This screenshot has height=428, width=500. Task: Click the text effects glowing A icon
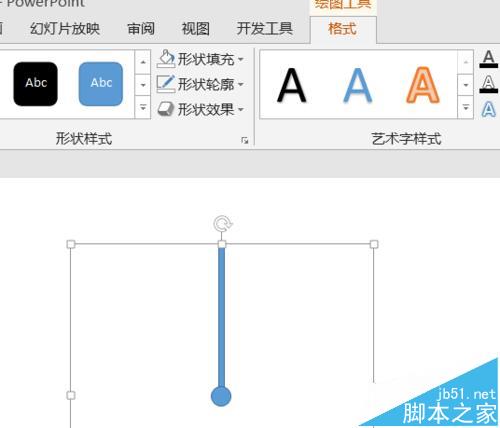489,109
